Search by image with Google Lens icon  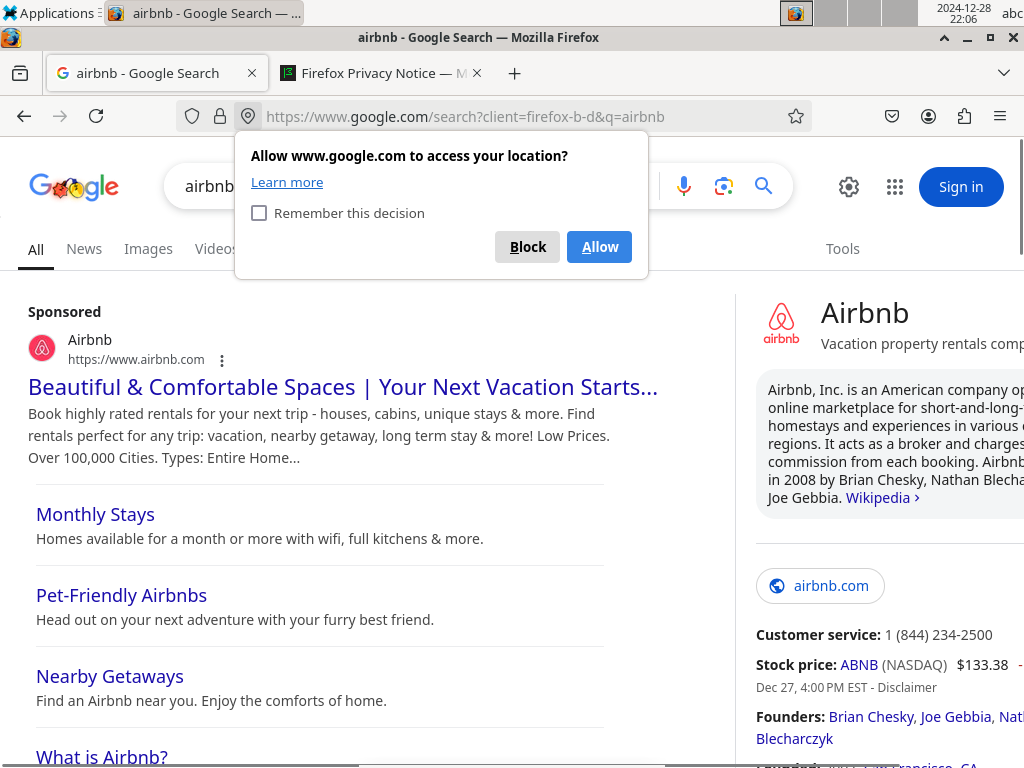[724, 186]
